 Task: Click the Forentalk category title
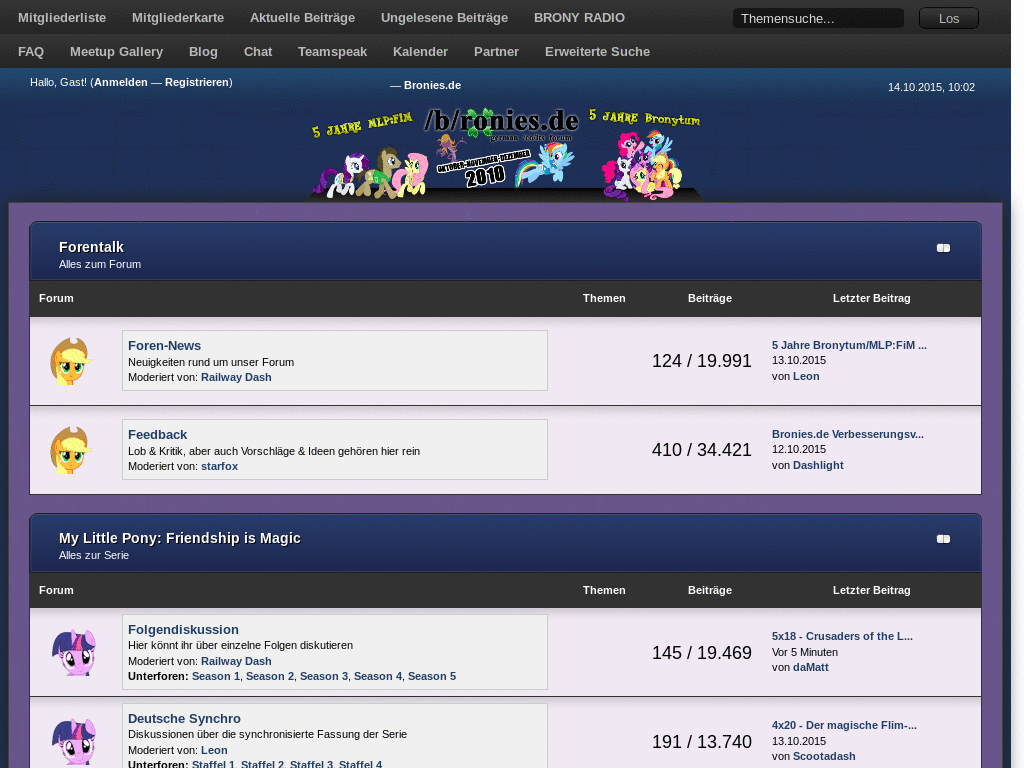(91, 248)
